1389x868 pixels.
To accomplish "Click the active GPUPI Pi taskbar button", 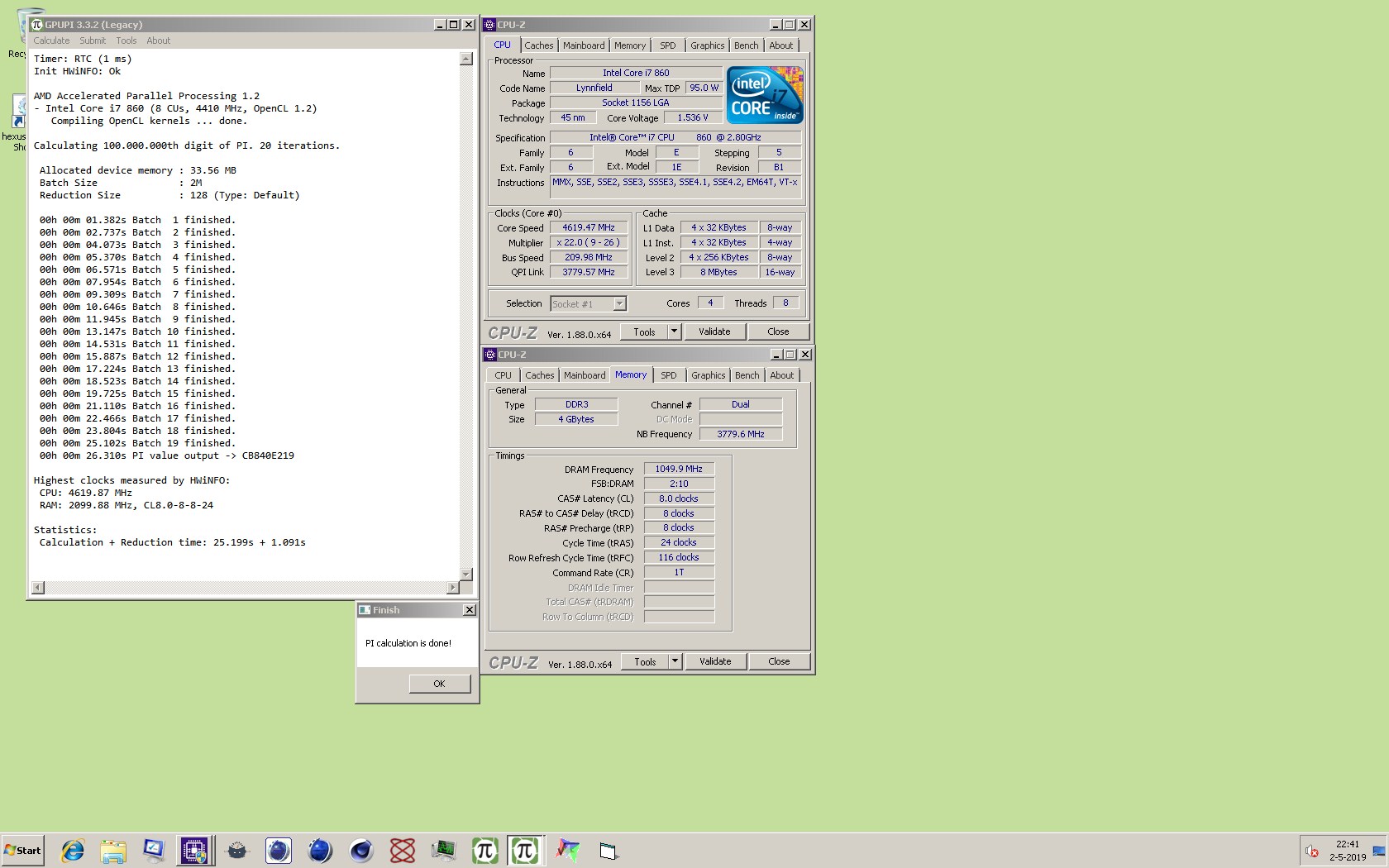I will coord(525,850).
